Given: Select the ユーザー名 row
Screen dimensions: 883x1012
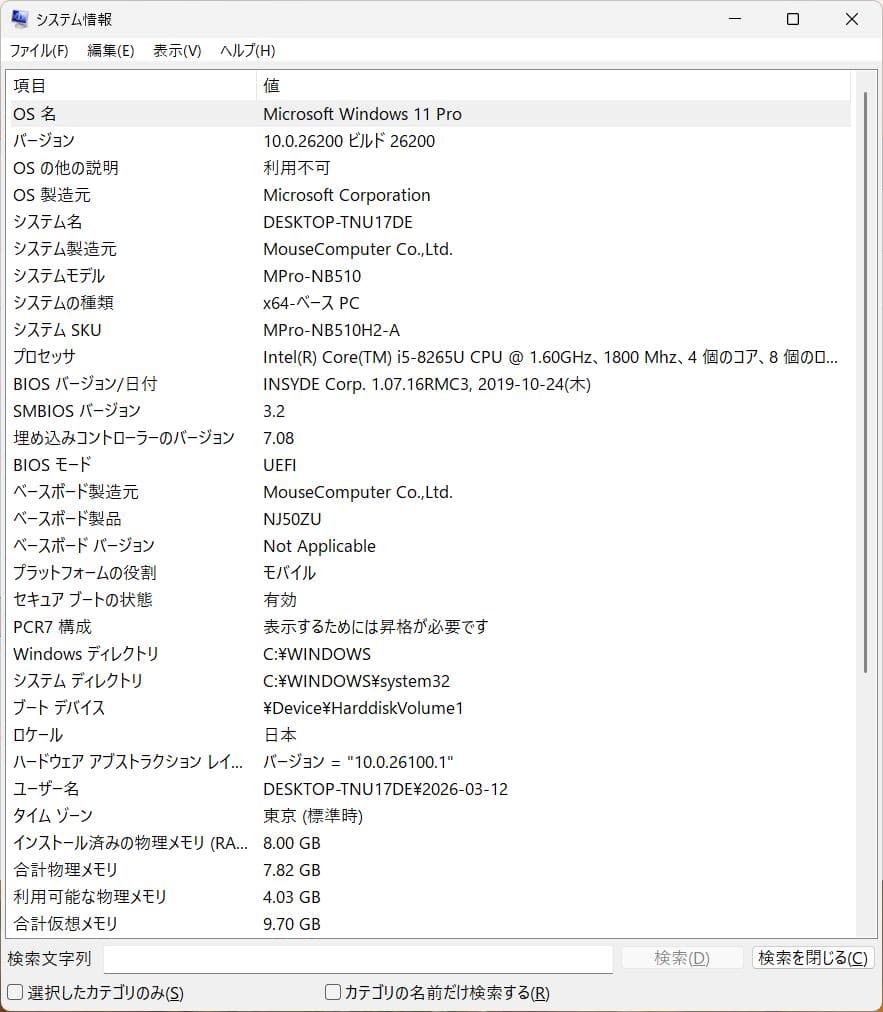Looking at the screenshot, I should (430, 789).
